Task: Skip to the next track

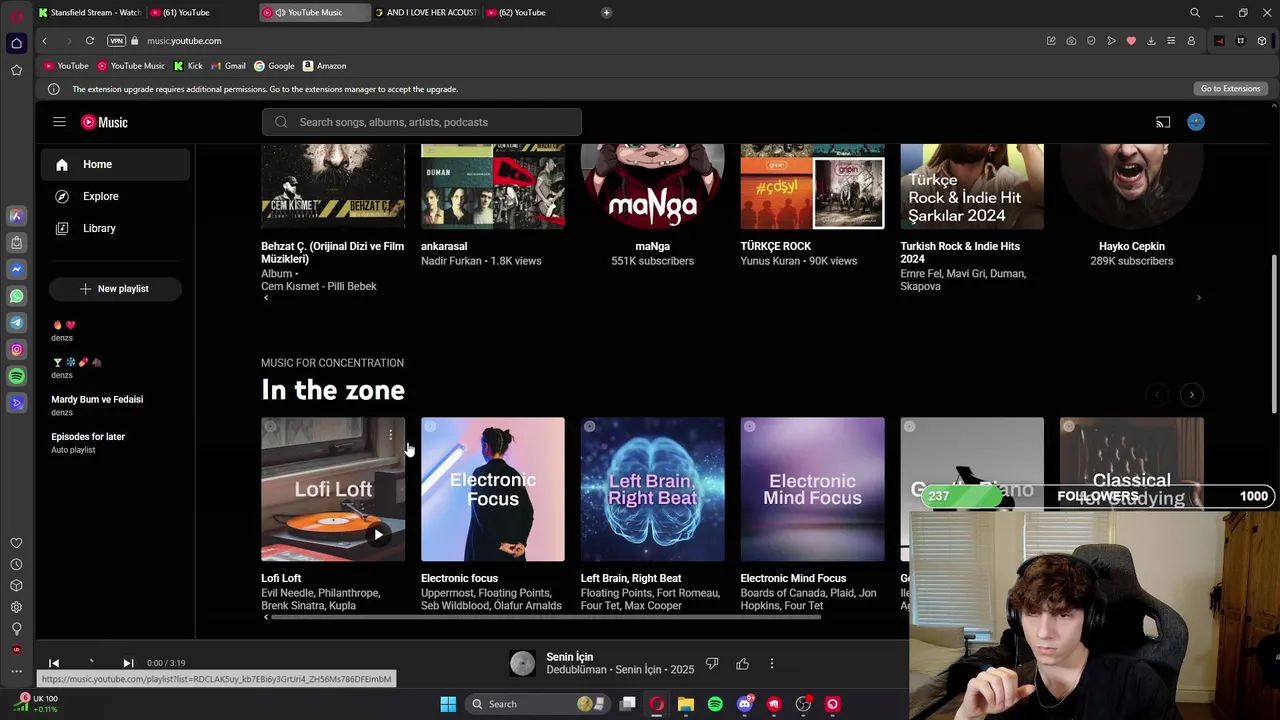Action: [x=128, y=663]
